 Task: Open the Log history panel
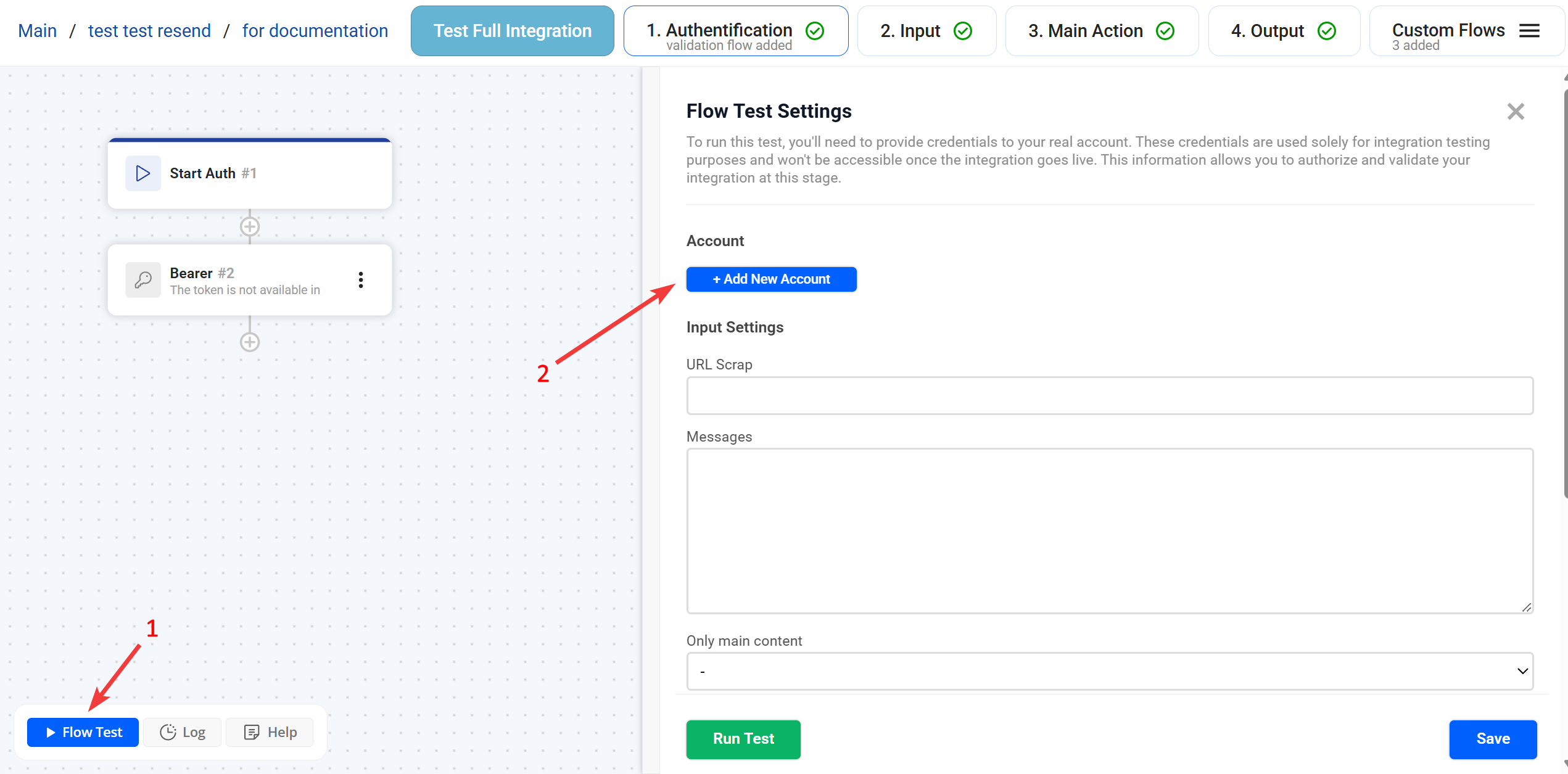pos(183,732)
